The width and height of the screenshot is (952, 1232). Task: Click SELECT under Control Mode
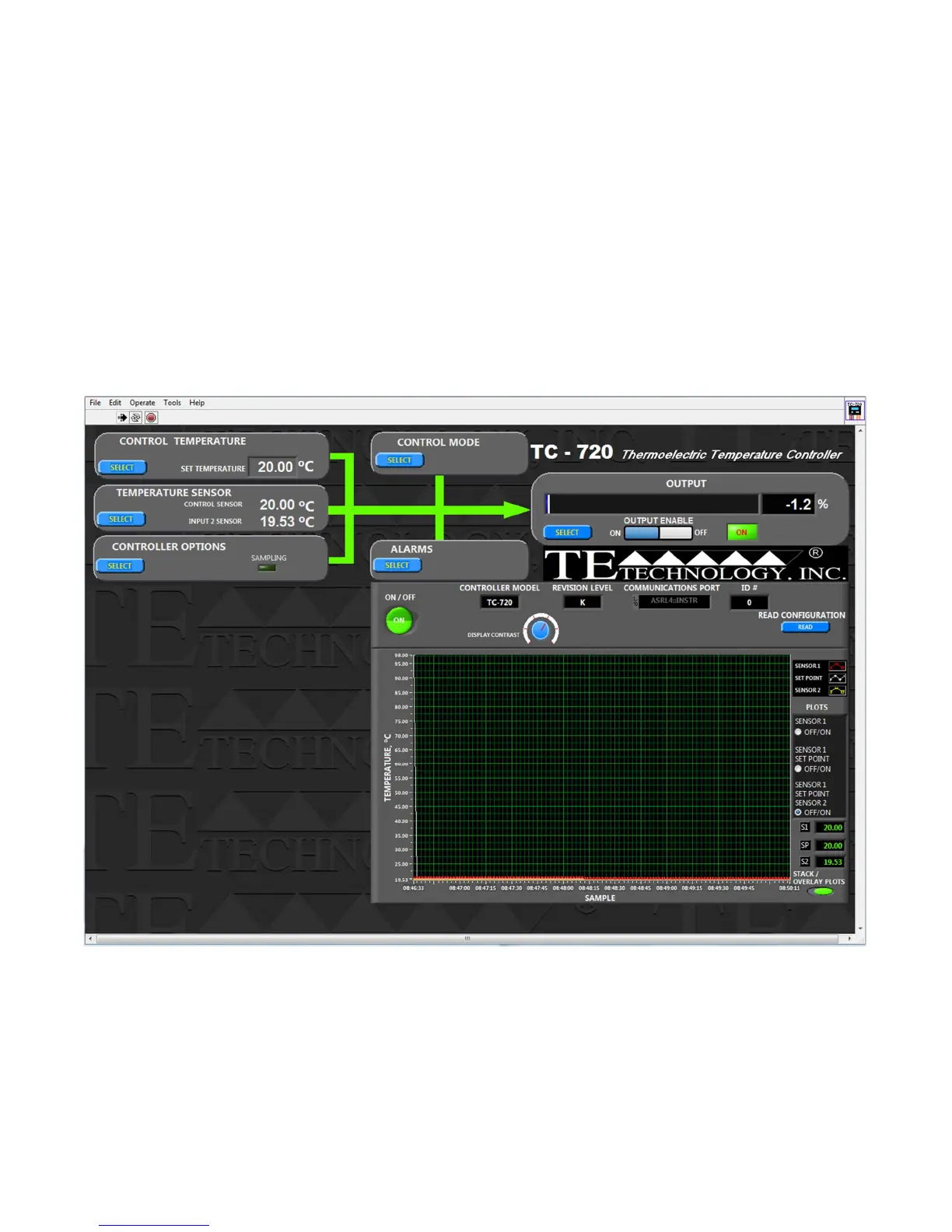400,460
